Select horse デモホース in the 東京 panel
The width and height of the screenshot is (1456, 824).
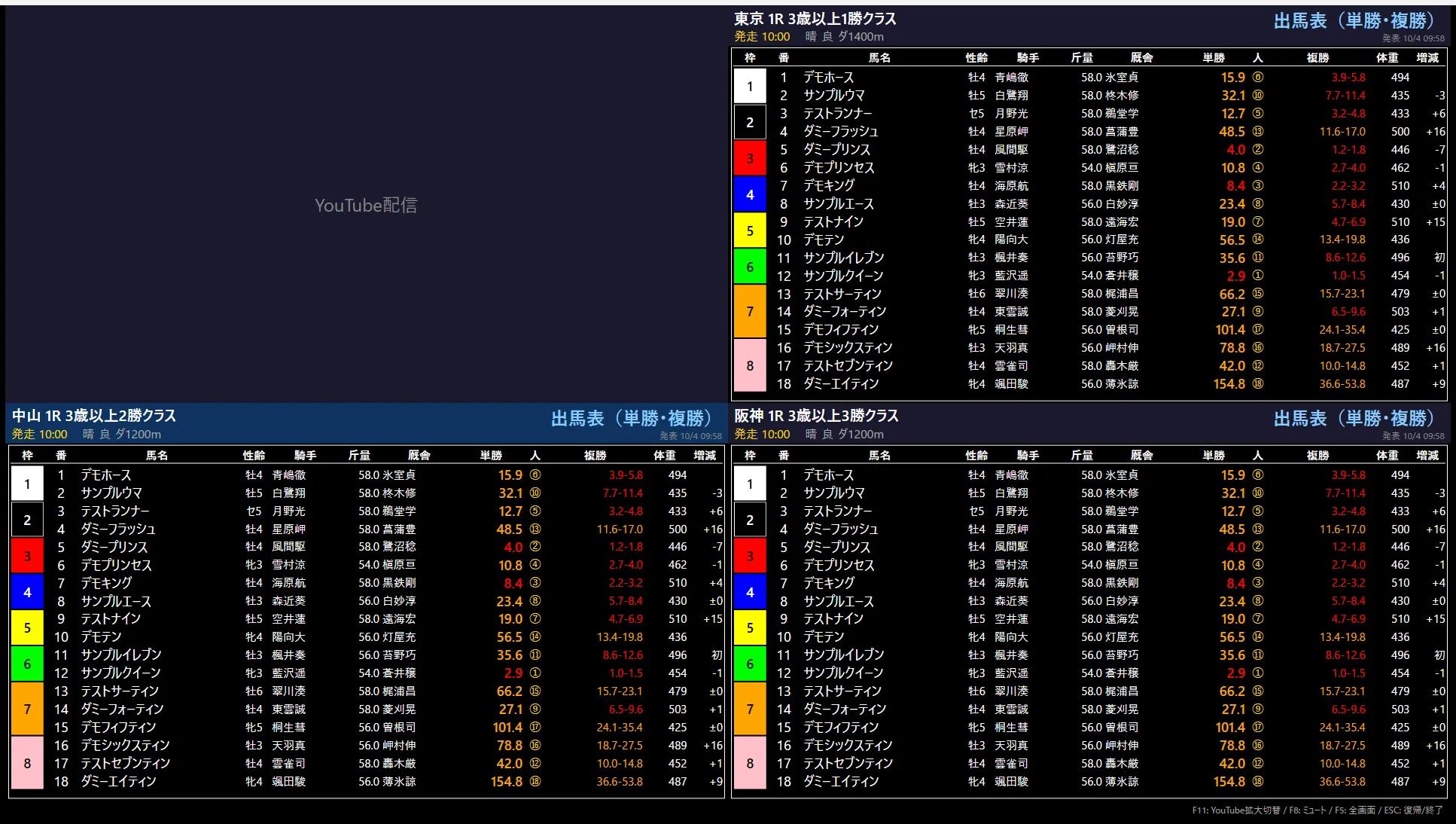click(828, 78)
